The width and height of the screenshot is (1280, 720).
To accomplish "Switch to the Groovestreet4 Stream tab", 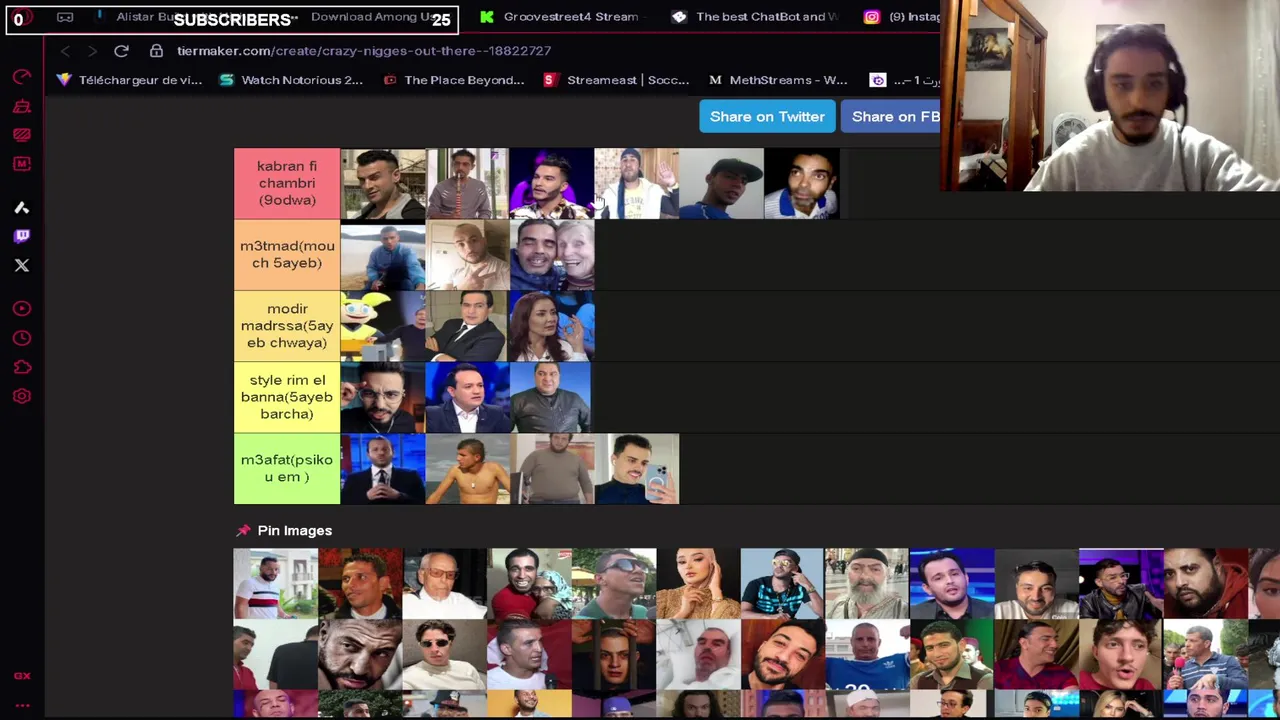I will pyautogui.click(x=560, y=17).
